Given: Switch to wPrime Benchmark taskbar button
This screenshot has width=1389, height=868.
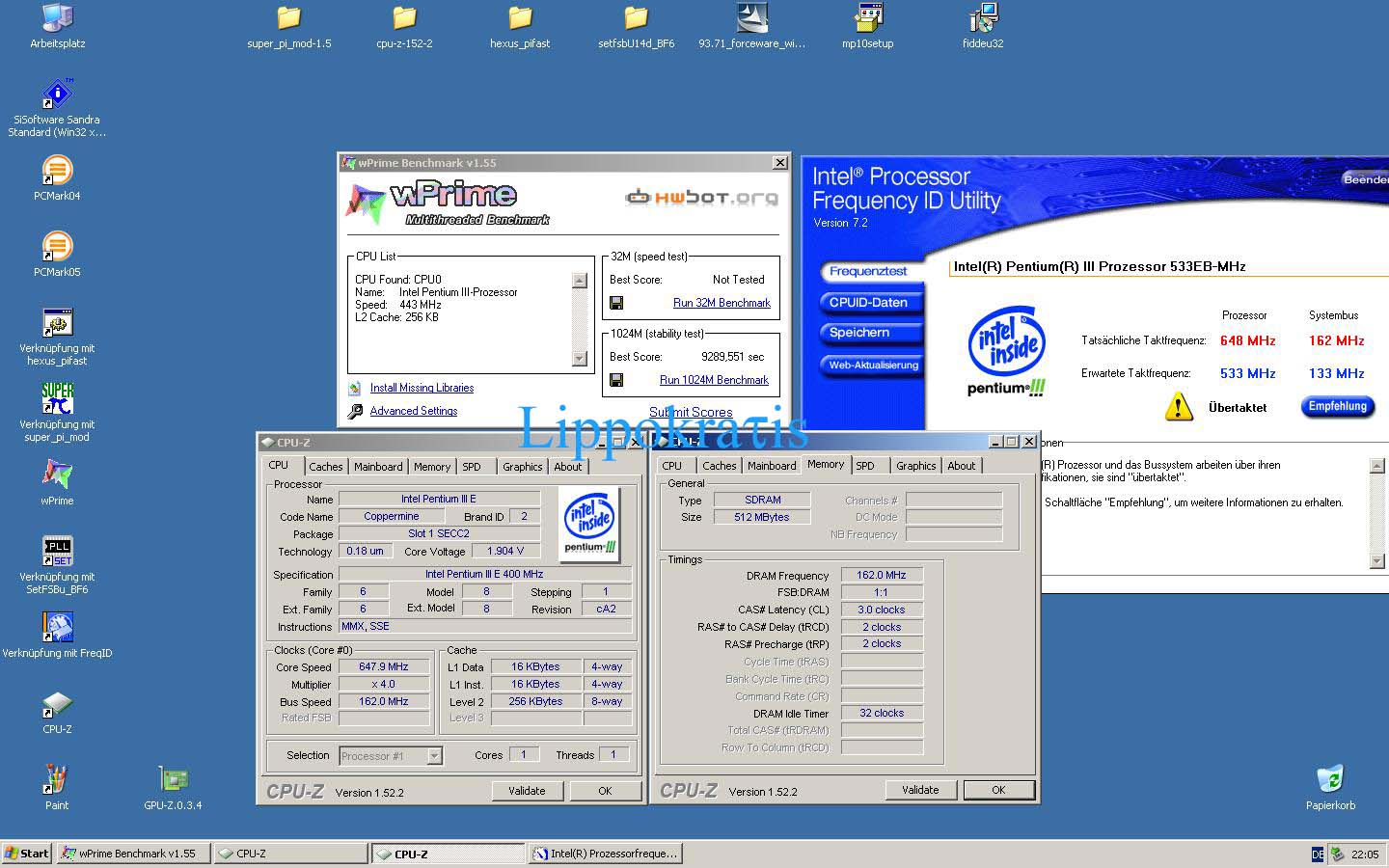Looking at the screenshot, I should (x=133, y=854).
